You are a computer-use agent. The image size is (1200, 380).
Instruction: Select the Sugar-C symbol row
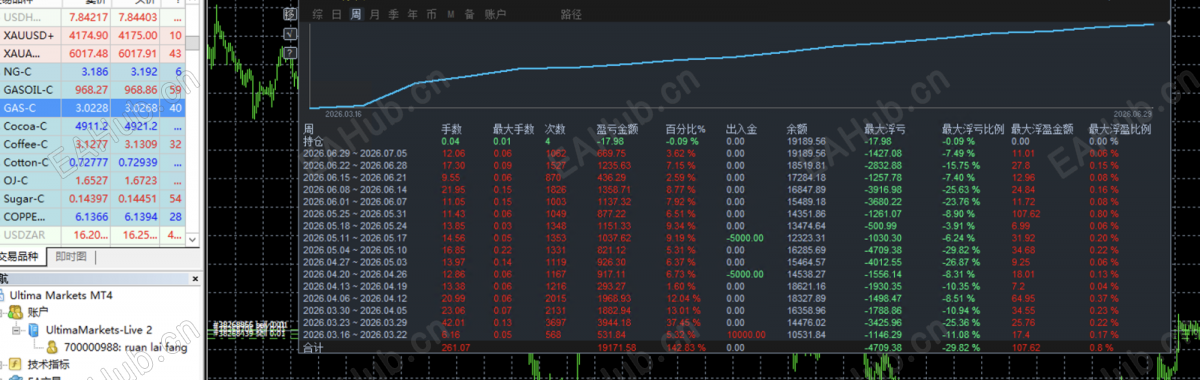coord(94,198)
